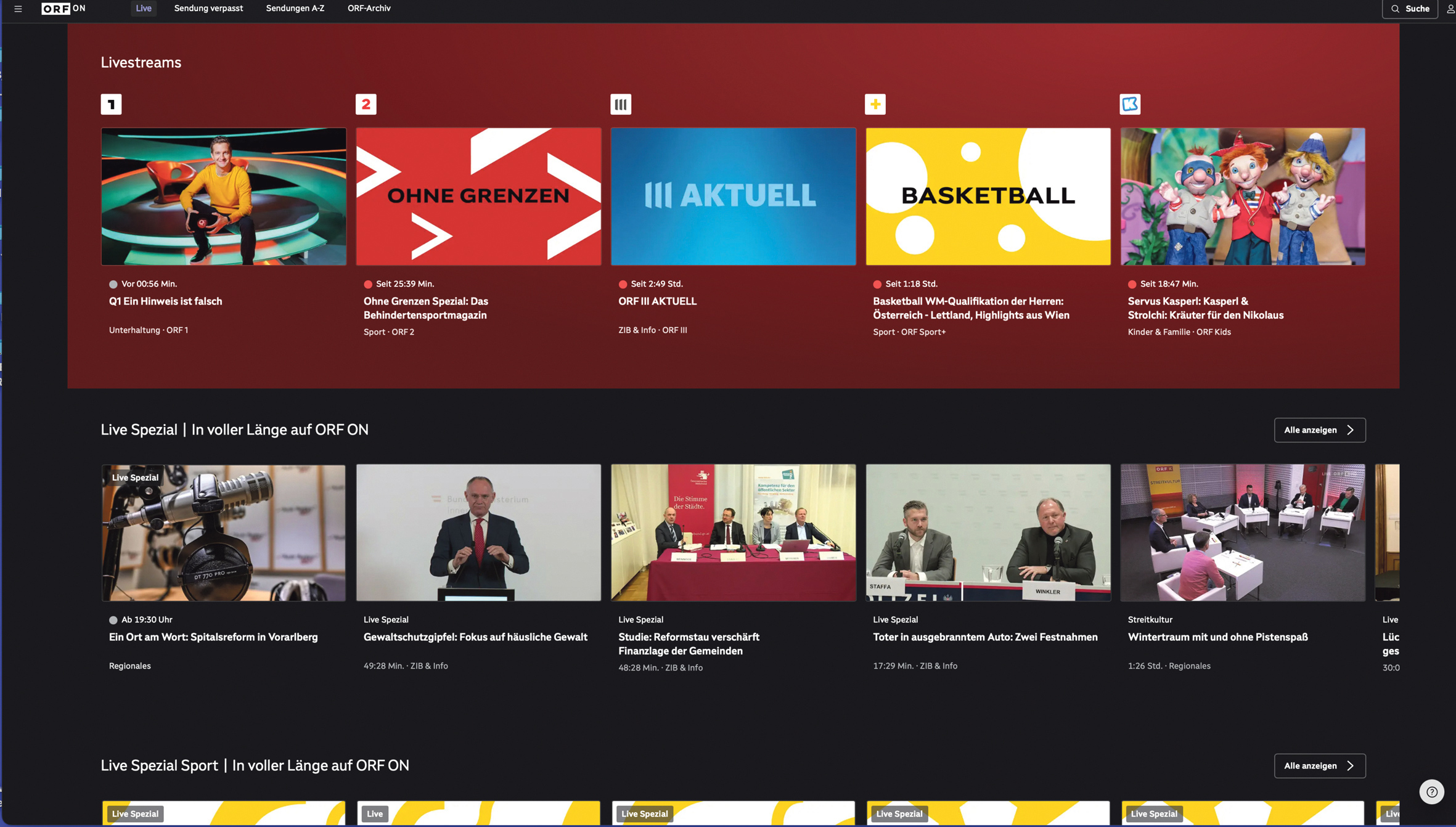The image size is (1456, 827).
Task: Click the ORF III channel logo
Action: 621,104
